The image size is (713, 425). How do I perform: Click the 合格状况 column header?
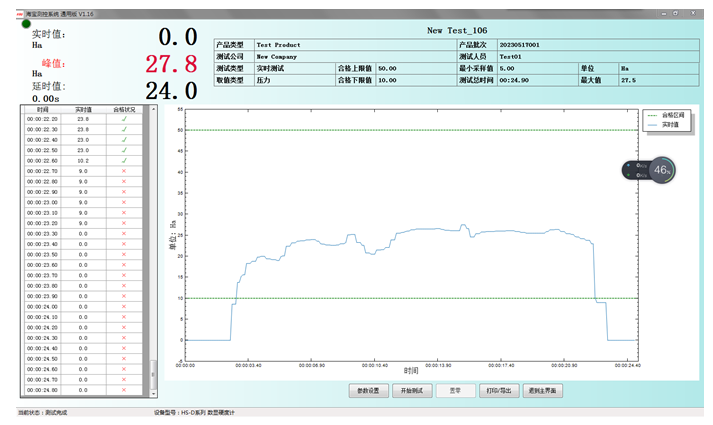124,110
